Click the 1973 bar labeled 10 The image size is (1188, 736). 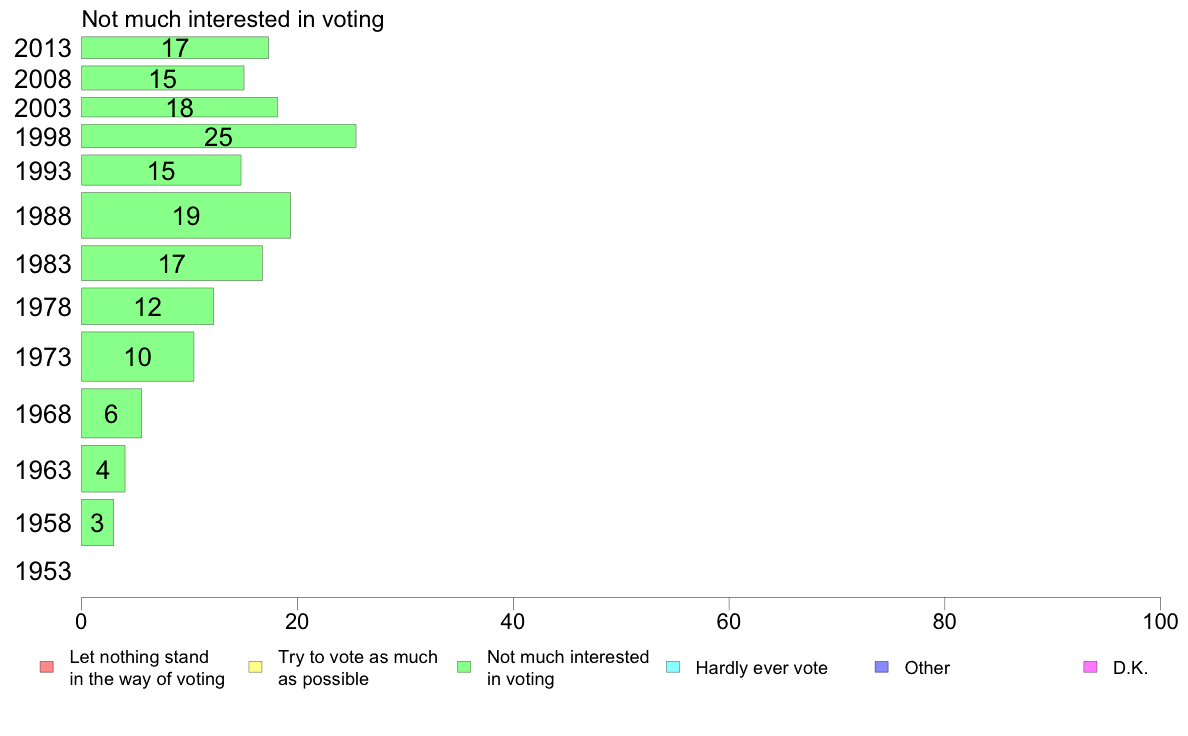137,356
